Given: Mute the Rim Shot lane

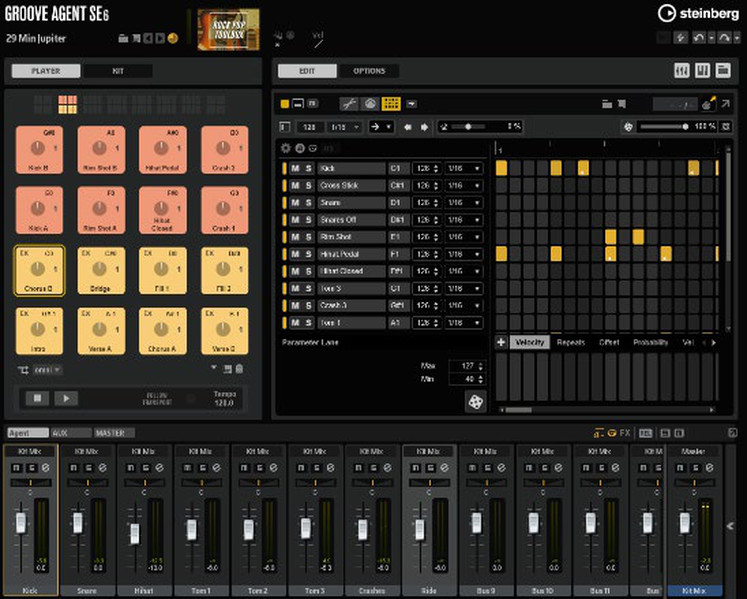Looking at the screenshot, I should pos(295,237).
